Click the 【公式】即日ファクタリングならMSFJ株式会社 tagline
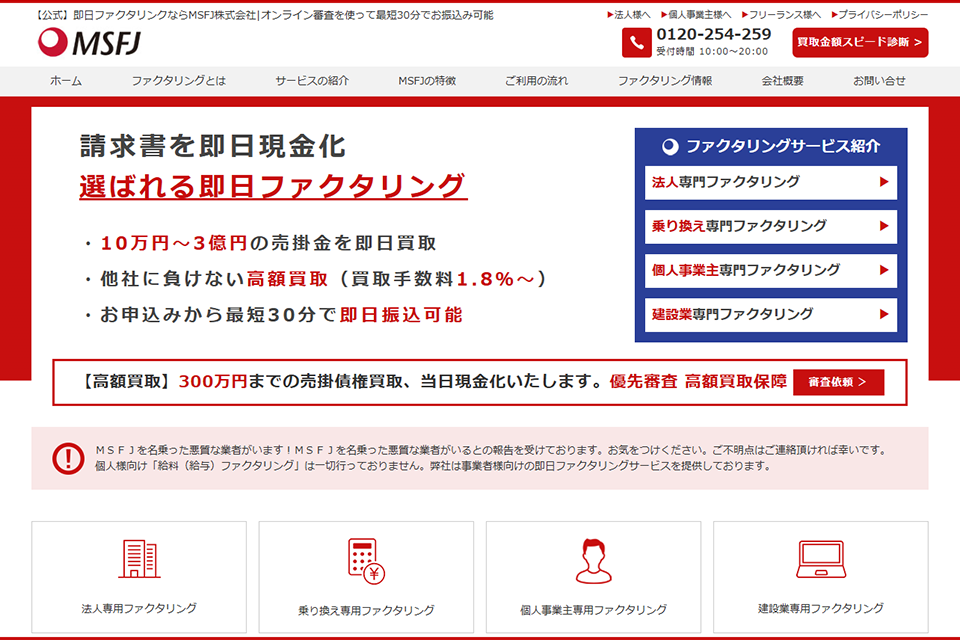Screen dimensions: 960x640 pyautogui.click(x=264, y=15)
